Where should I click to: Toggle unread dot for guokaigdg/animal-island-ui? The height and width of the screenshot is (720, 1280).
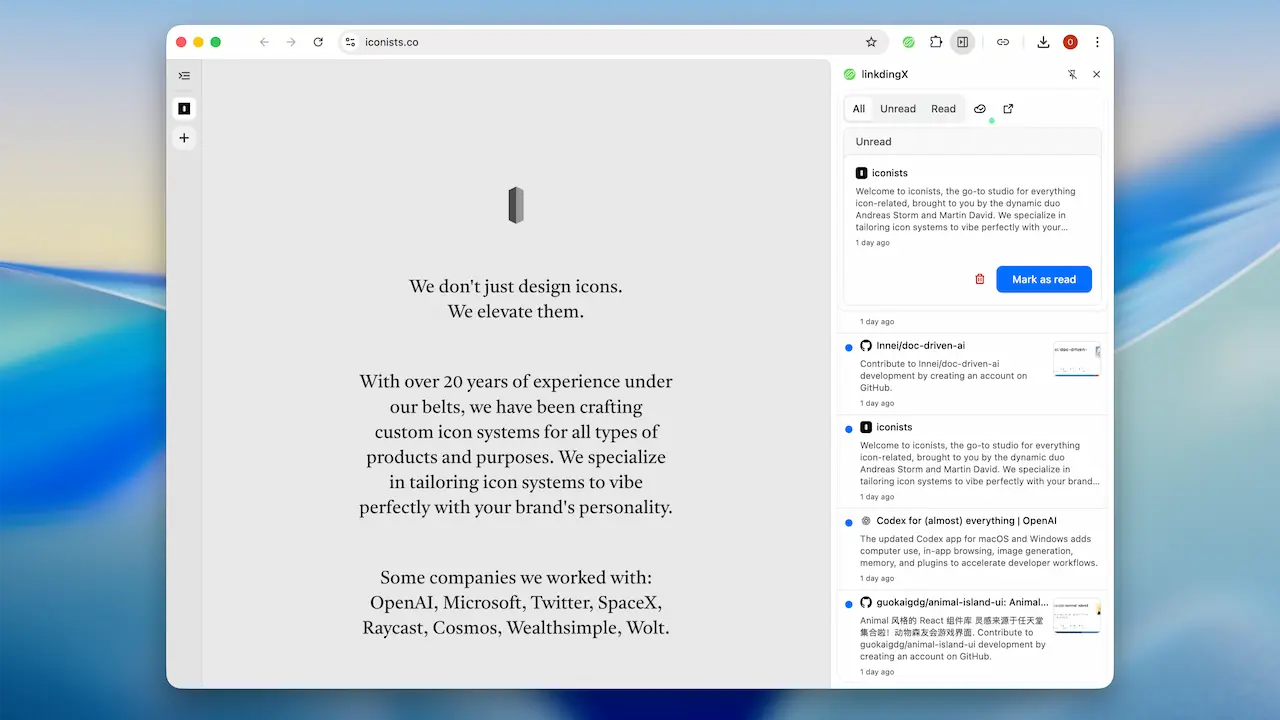tap(849, 603)
